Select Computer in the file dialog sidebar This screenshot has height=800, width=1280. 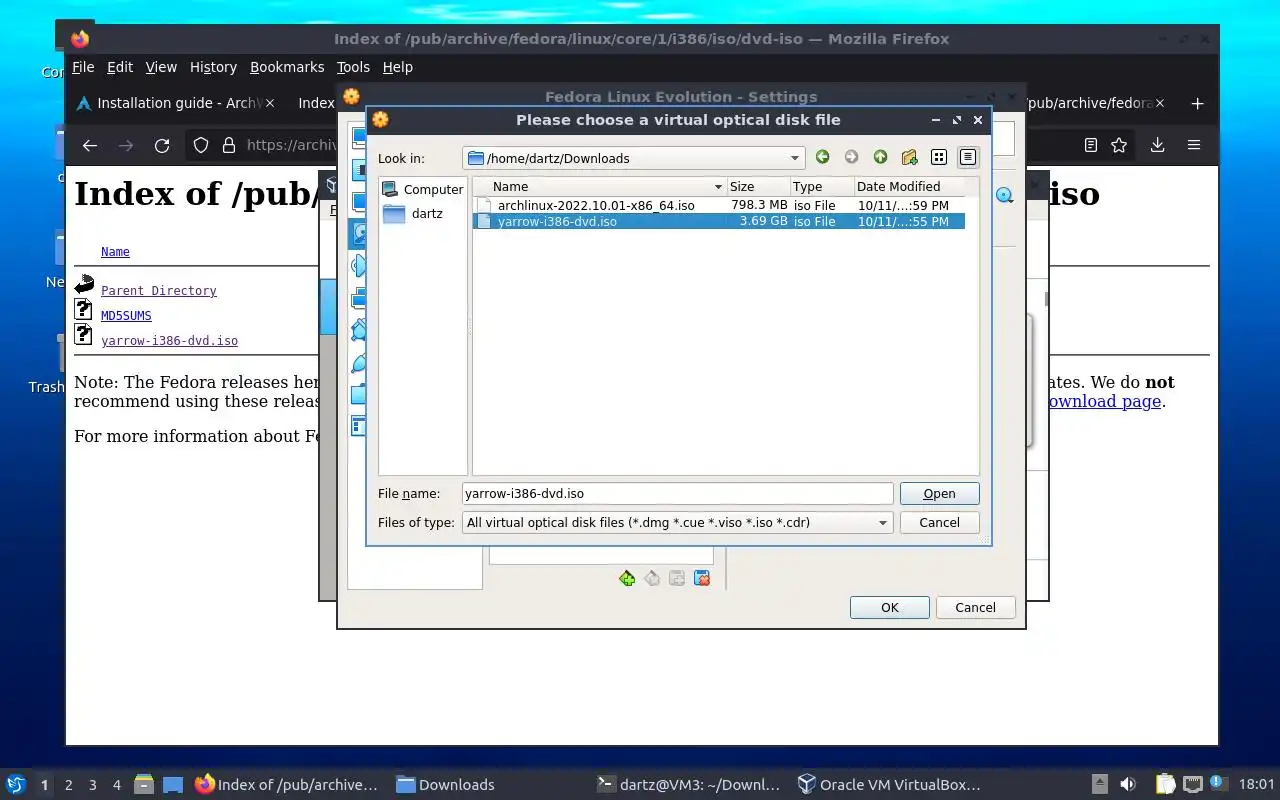[x=423, y=189]
